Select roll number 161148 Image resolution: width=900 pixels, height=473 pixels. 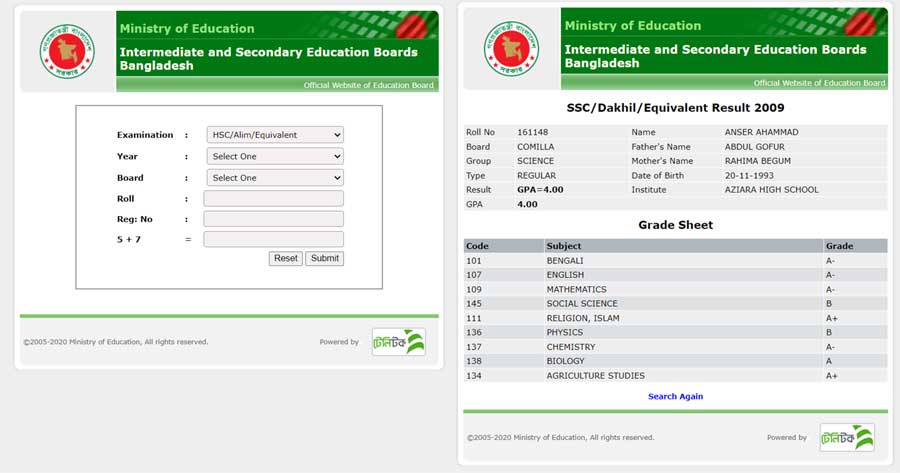533,132
